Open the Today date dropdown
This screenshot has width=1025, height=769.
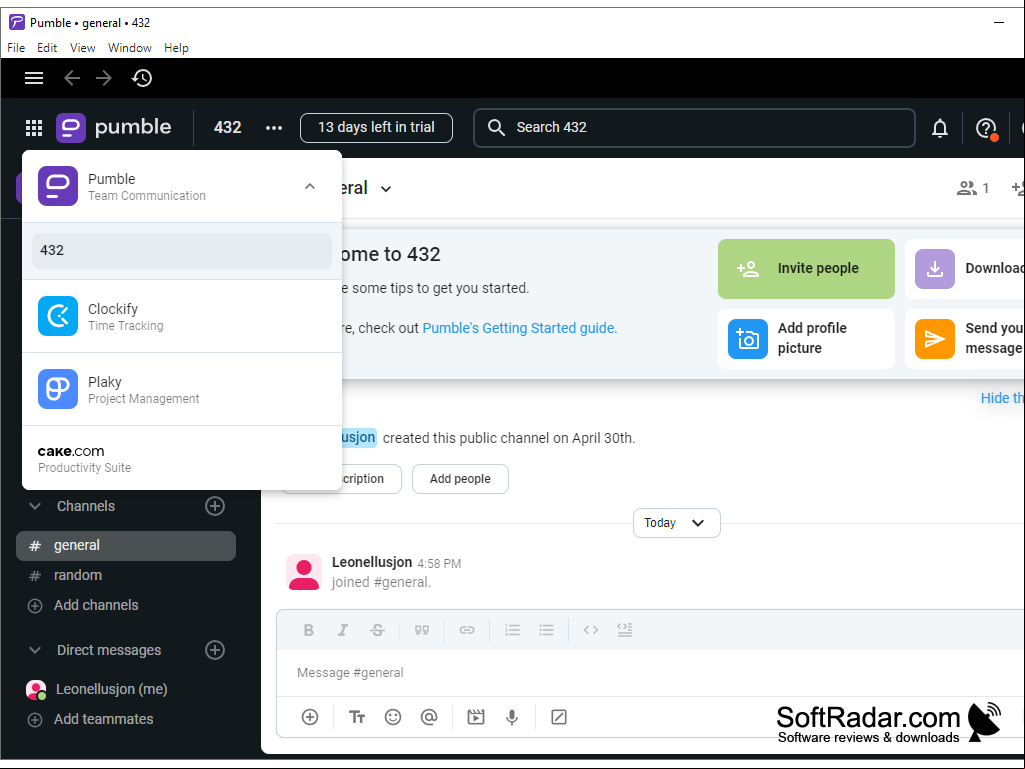[x=677, y=523]
